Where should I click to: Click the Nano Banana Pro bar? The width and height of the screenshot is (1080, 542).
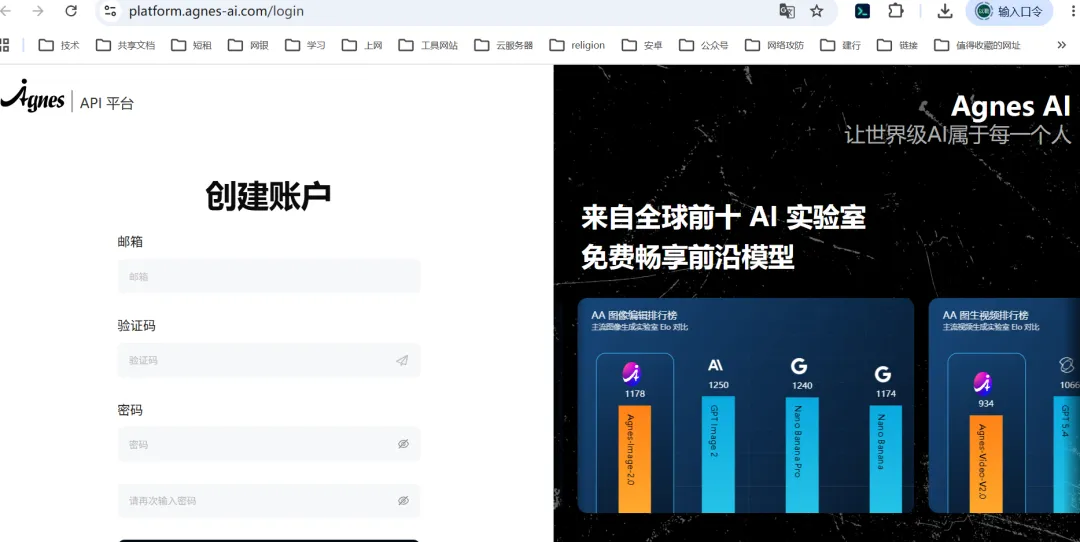tap(802, 455)
